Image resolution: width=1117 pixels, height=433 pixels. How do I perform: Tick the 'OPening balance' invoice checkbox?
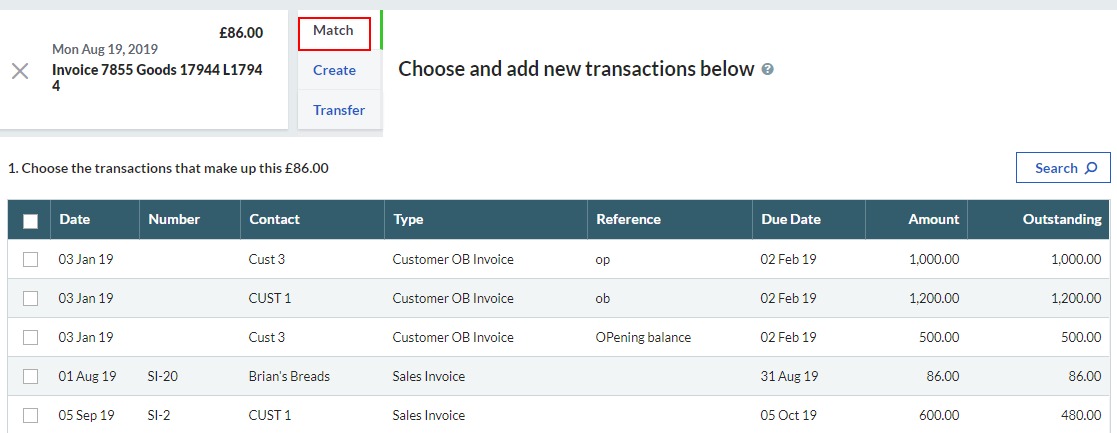31,337
